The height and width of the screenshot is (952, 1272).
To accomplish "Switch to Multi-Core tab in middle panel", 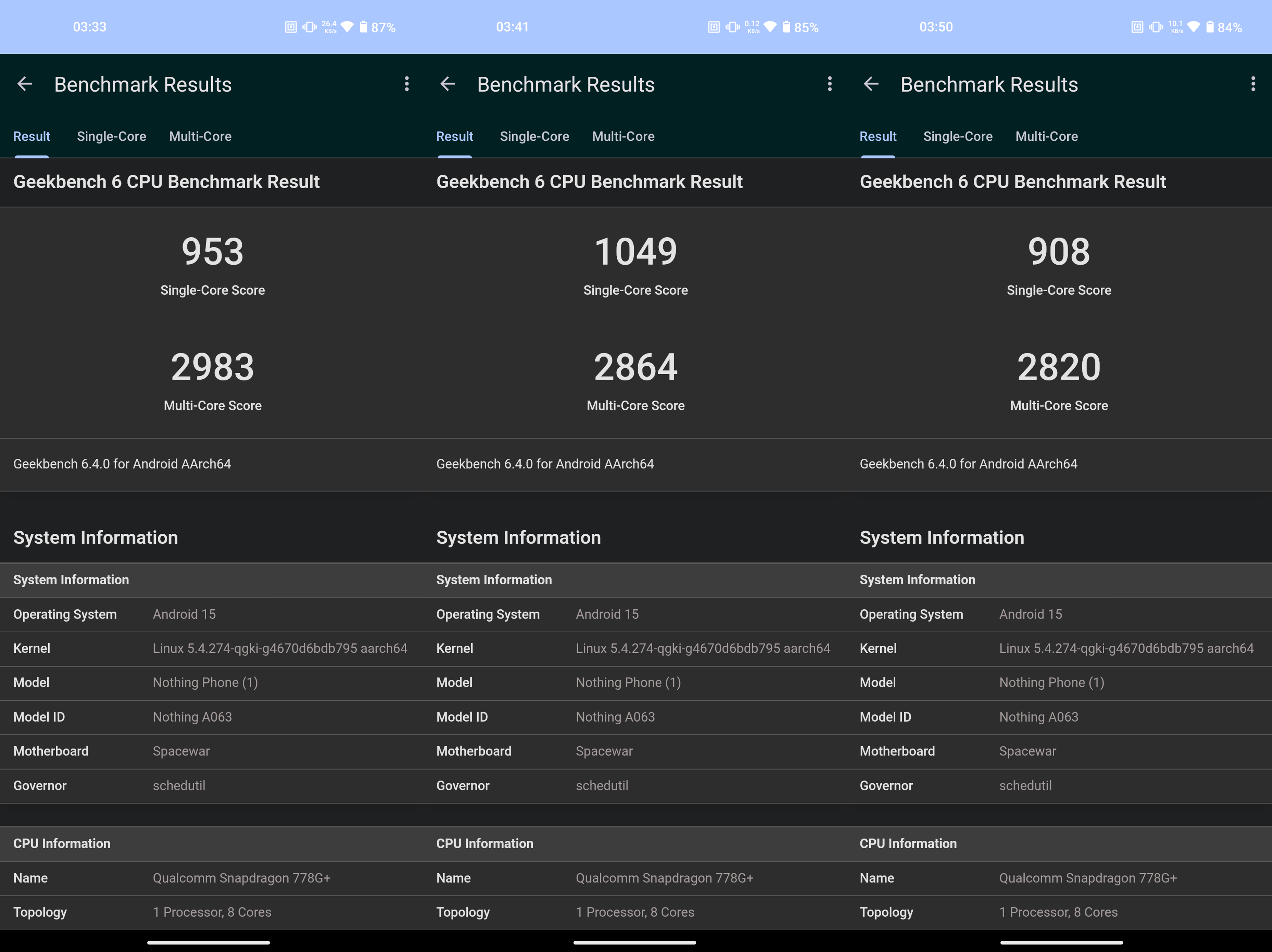I will 623,136.
